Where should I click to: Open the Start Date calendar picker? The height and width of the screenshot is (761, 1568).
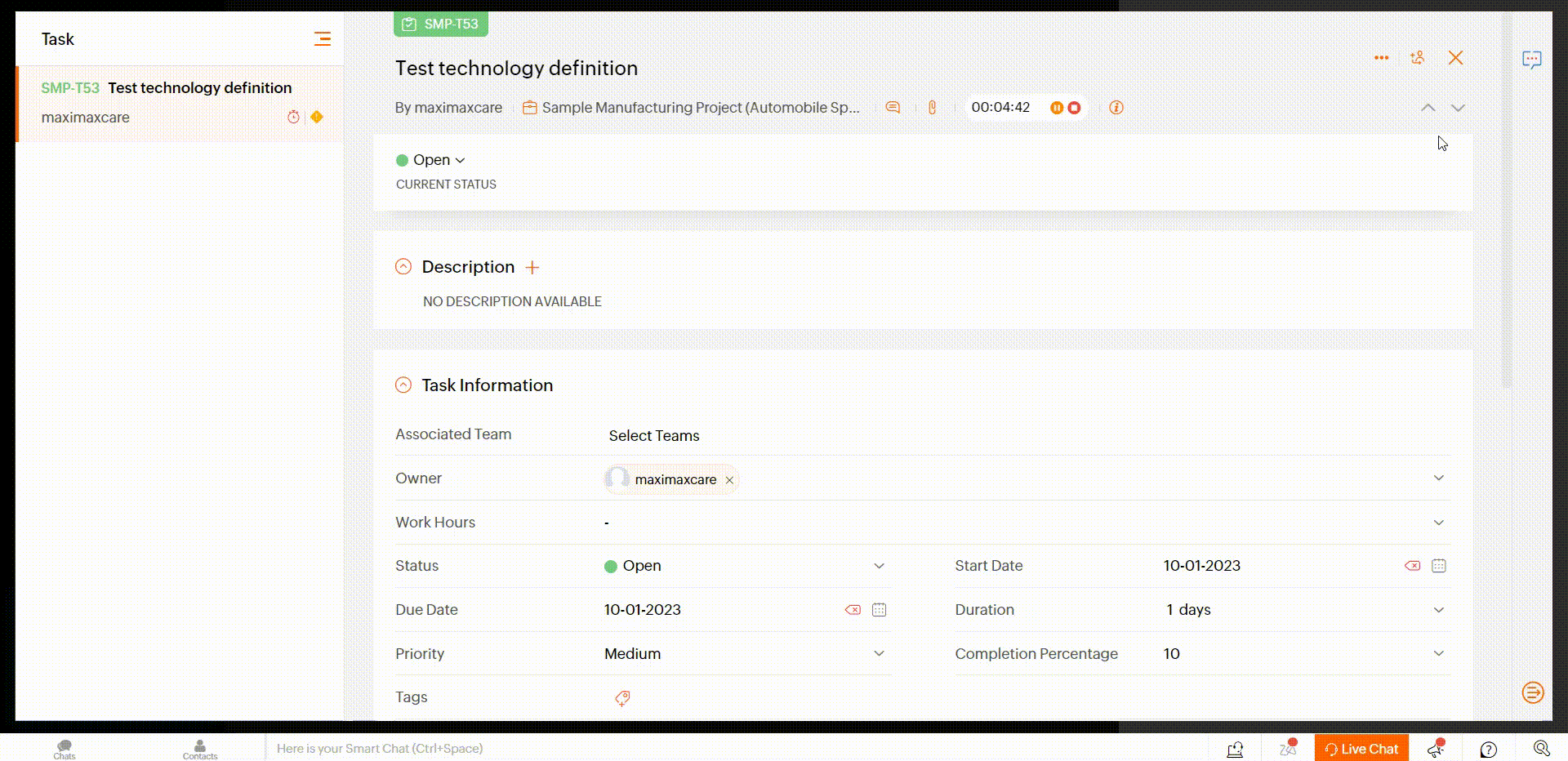pyautogui.click(x=1439, y=566)
